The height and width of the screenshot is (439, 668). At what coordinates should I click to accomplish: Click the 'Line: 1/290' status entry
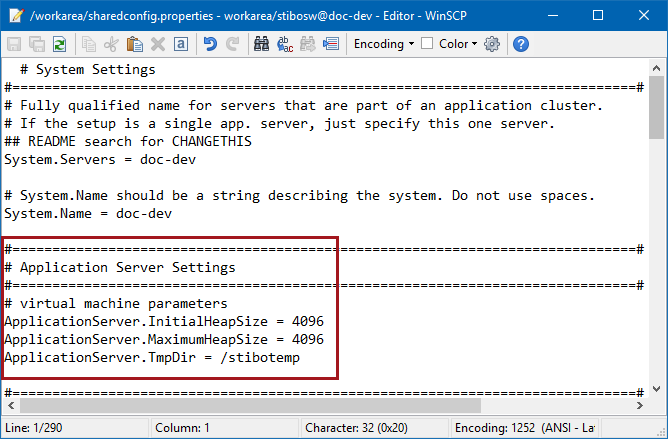[34, 427]
